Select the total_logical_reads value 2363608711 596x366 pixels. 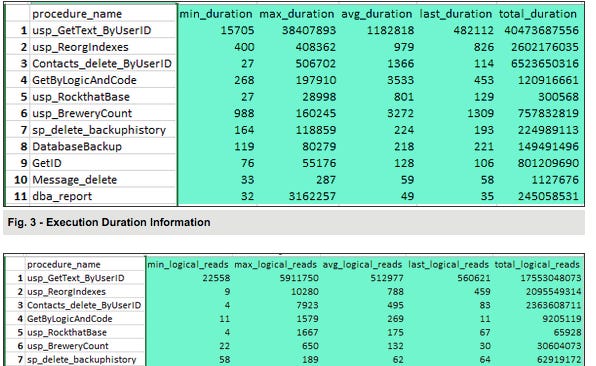pyautogui.click(x=553, y=306)
